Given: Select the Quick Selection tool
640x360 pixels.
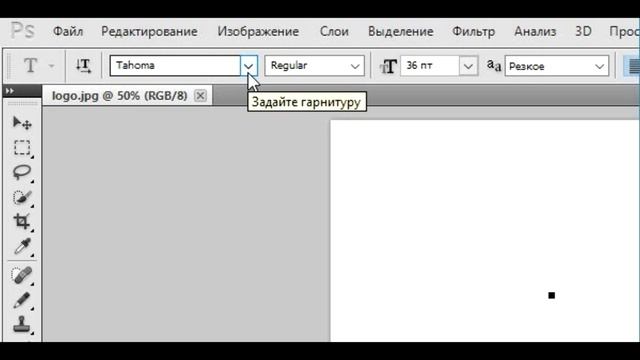Looking at the screenshot, I should pos(22,198).
